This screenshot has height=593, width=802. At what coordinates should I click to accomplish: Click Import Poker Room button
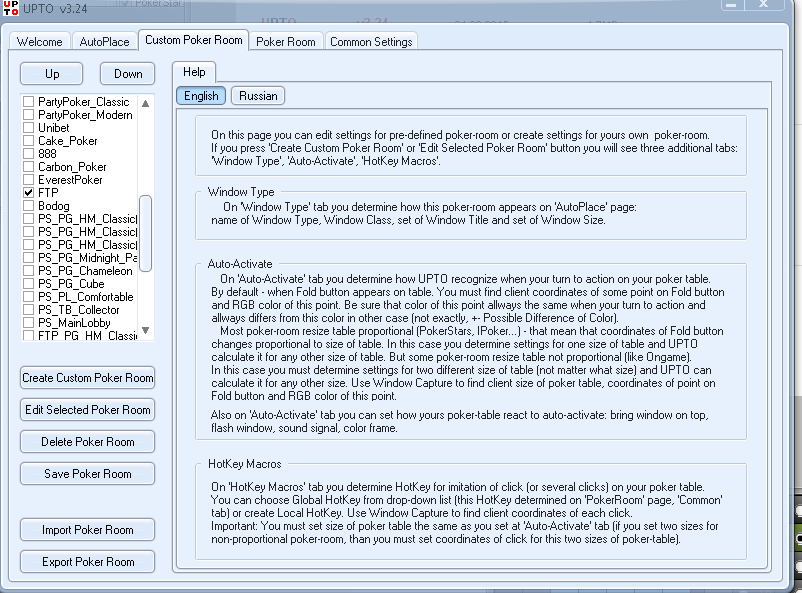pyautogui.click(x=87, y=530)
